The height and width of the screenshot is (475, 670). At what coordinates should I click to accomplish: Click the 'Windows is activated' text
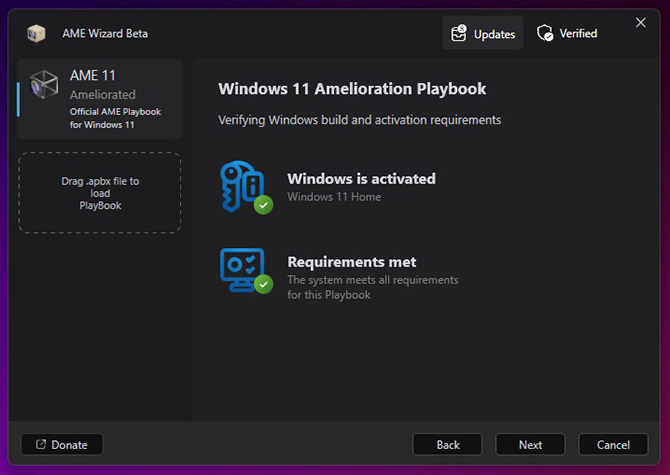(361, 179)
